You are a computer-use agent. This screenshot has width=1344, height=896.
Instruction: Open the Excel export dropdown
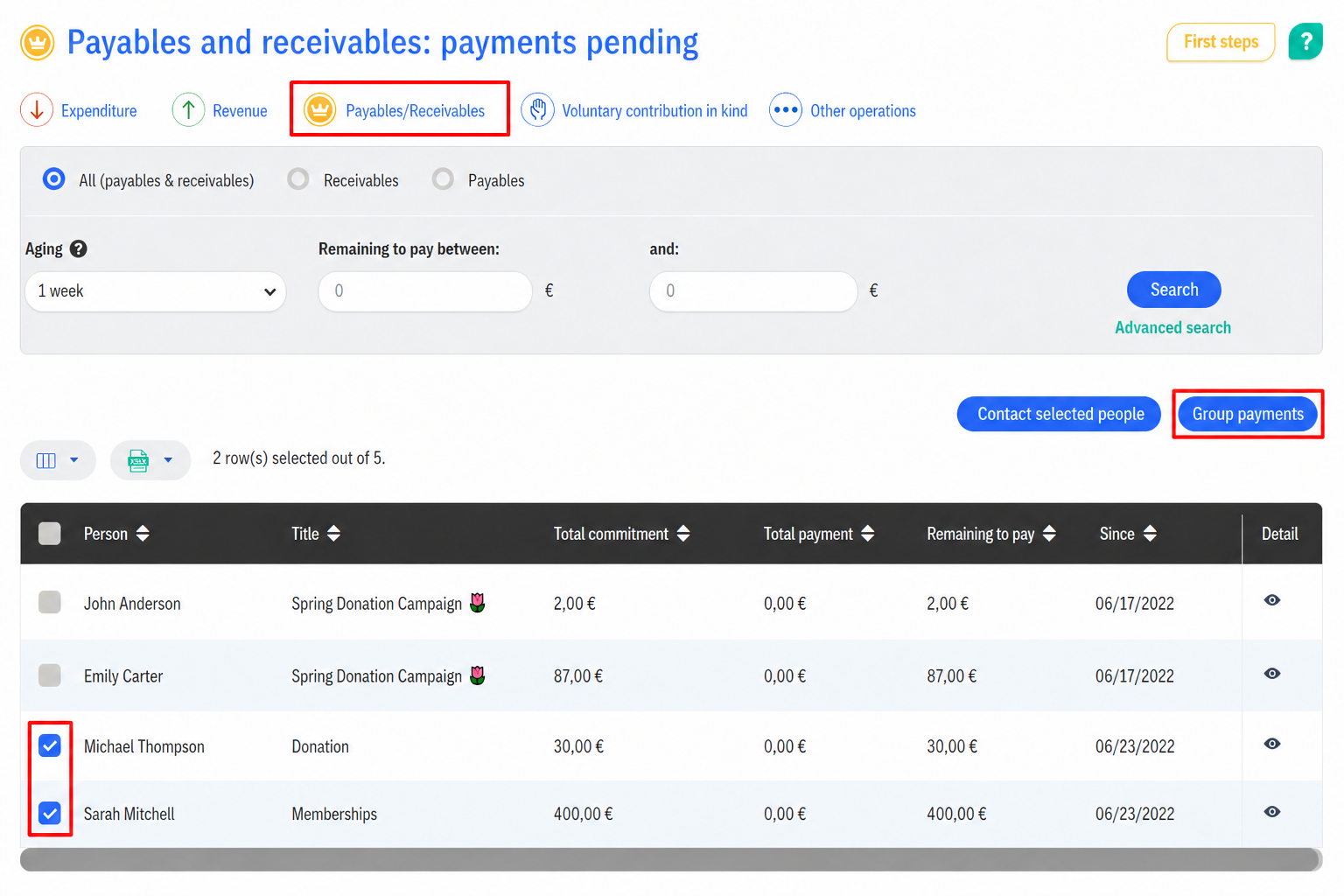pyautogui.click(x=150, y=460)
